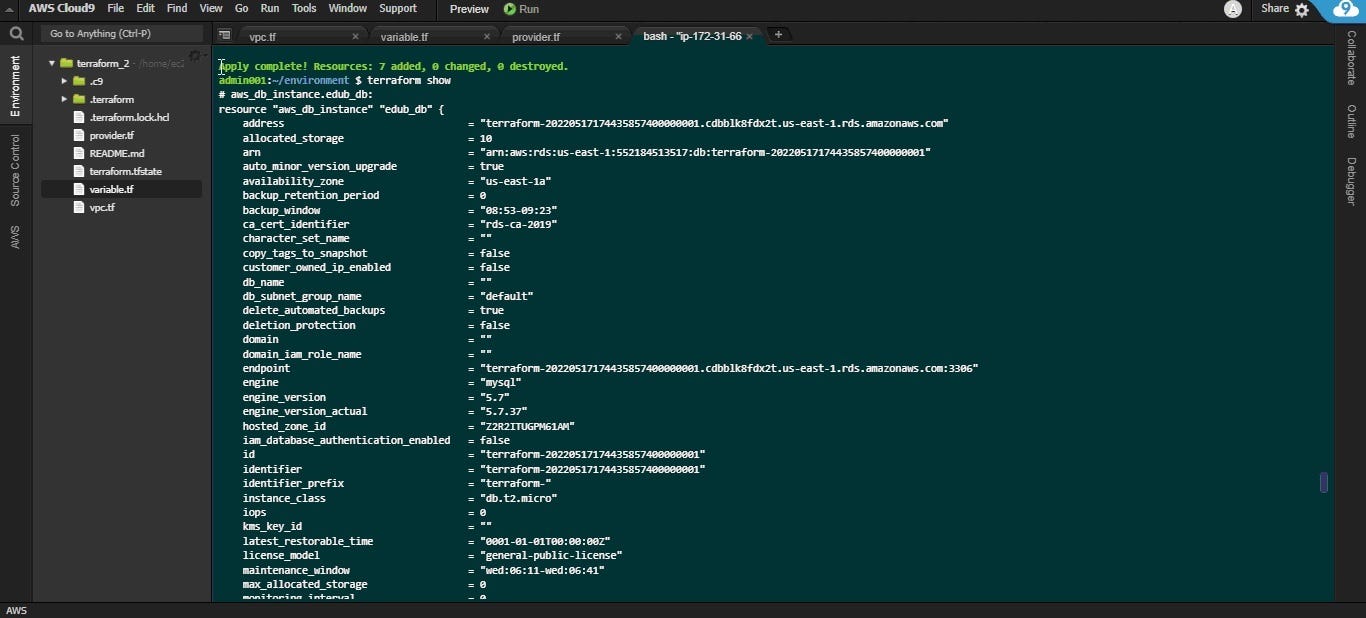Click the green Run button
This screenshot has width=1366, height=618.
click(x=521, y=9)
